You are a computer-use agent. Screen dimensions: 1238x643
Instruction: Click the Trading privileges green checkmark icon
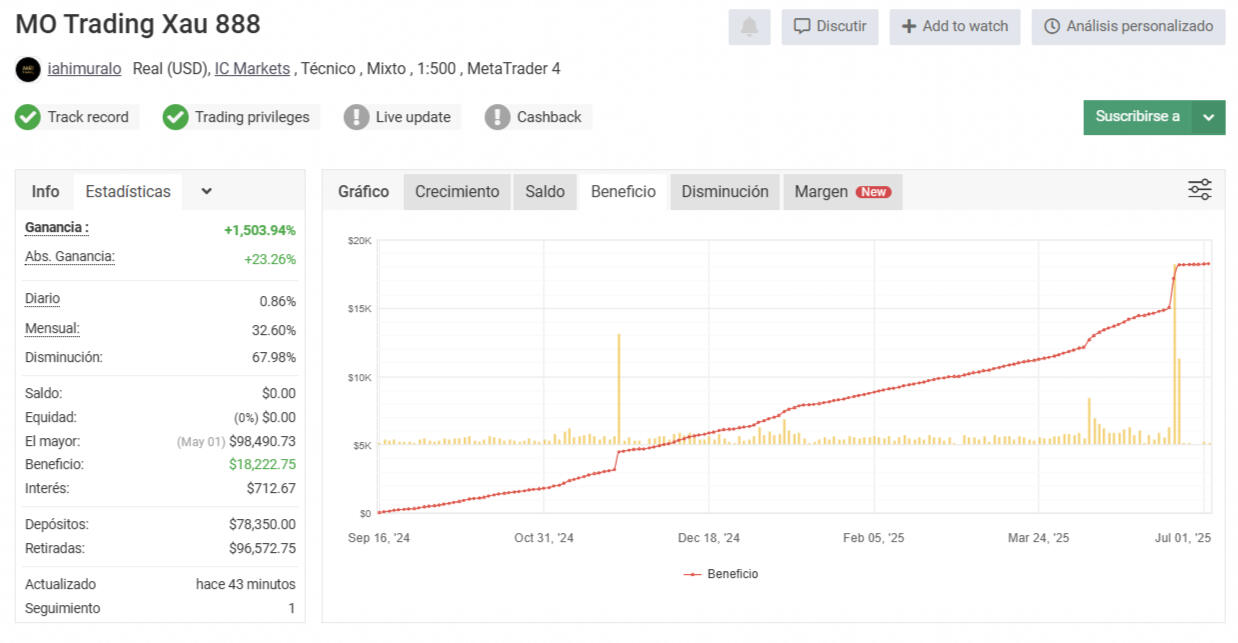pyautogui.click(x=175, y=117)
